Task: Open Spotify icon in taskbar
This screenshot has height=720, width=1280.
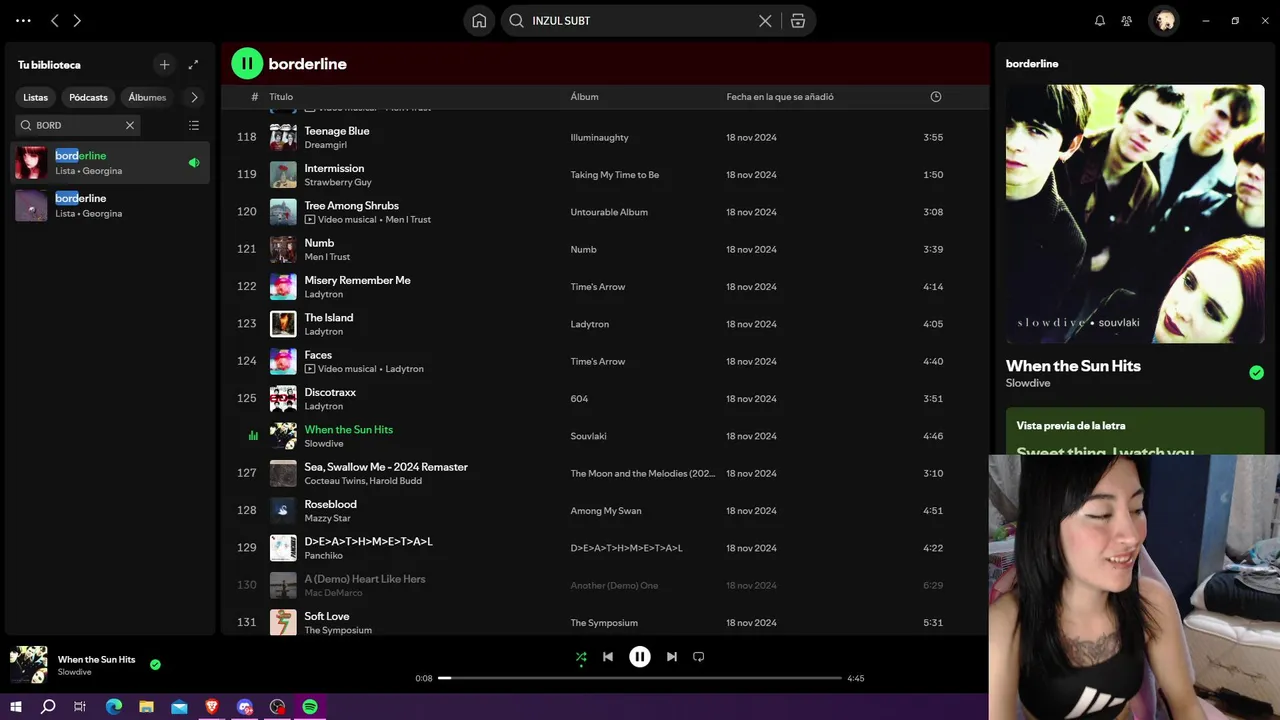Action: pos(310,707)
